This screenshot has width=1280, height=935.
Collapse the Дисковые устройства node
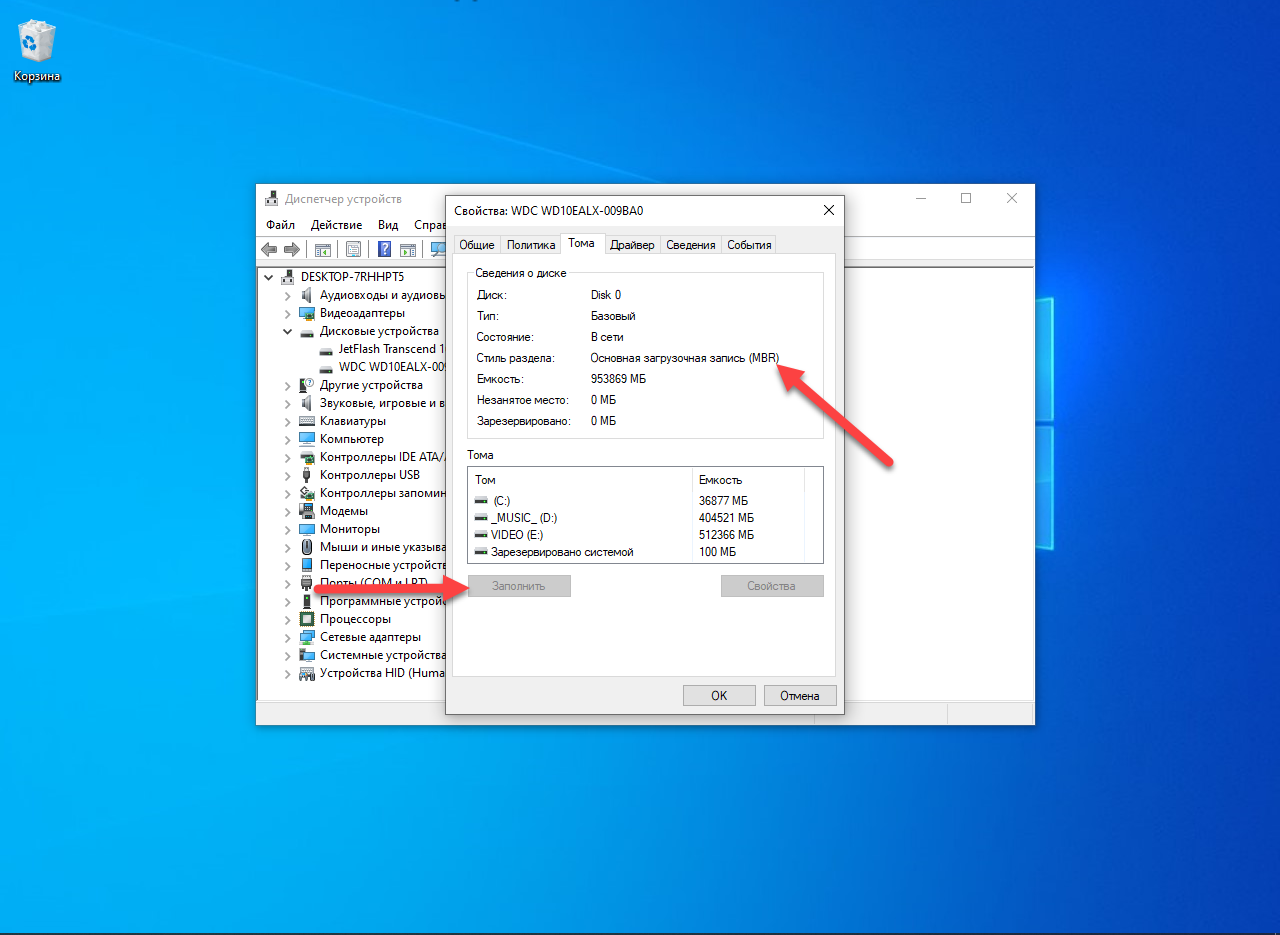coord(288,331)
